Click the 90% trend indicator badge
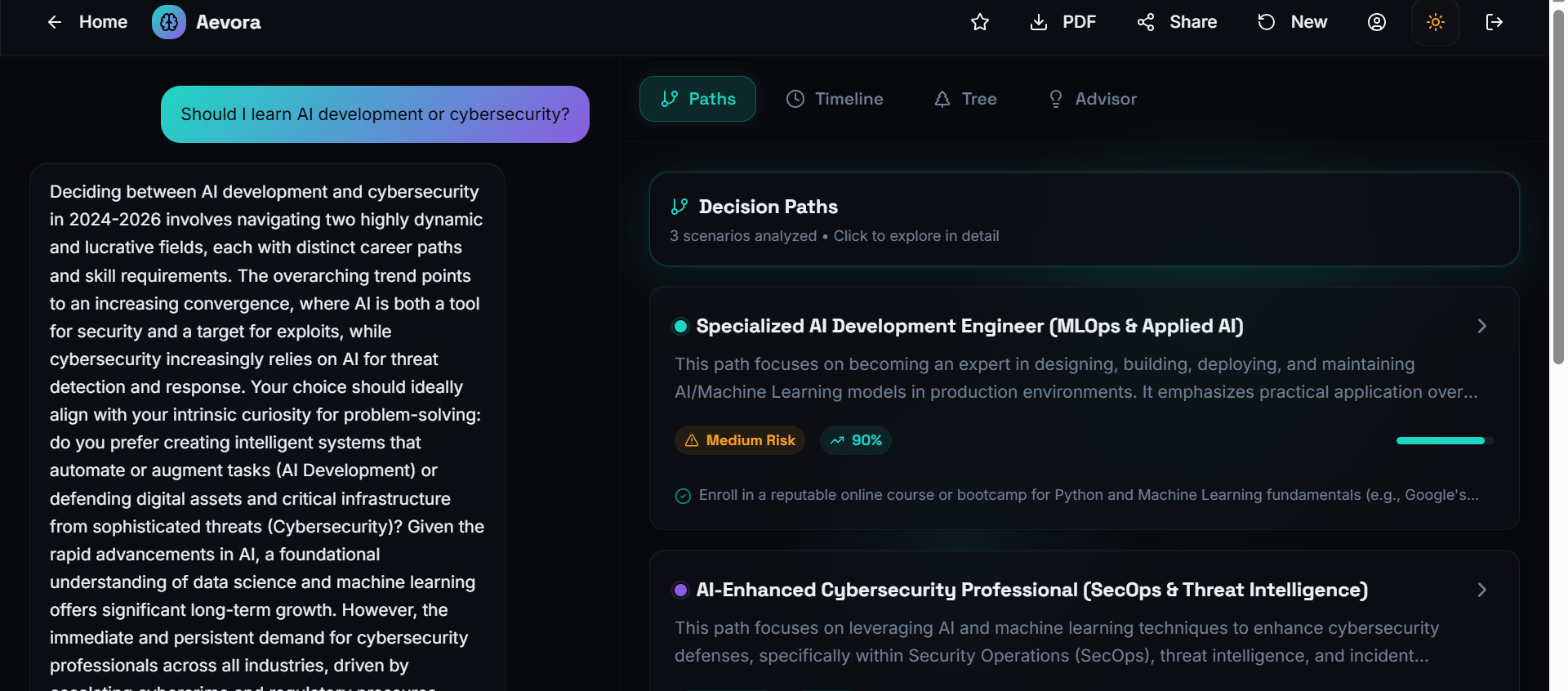This screenshot has height=691, width=1568. point(856,440)
